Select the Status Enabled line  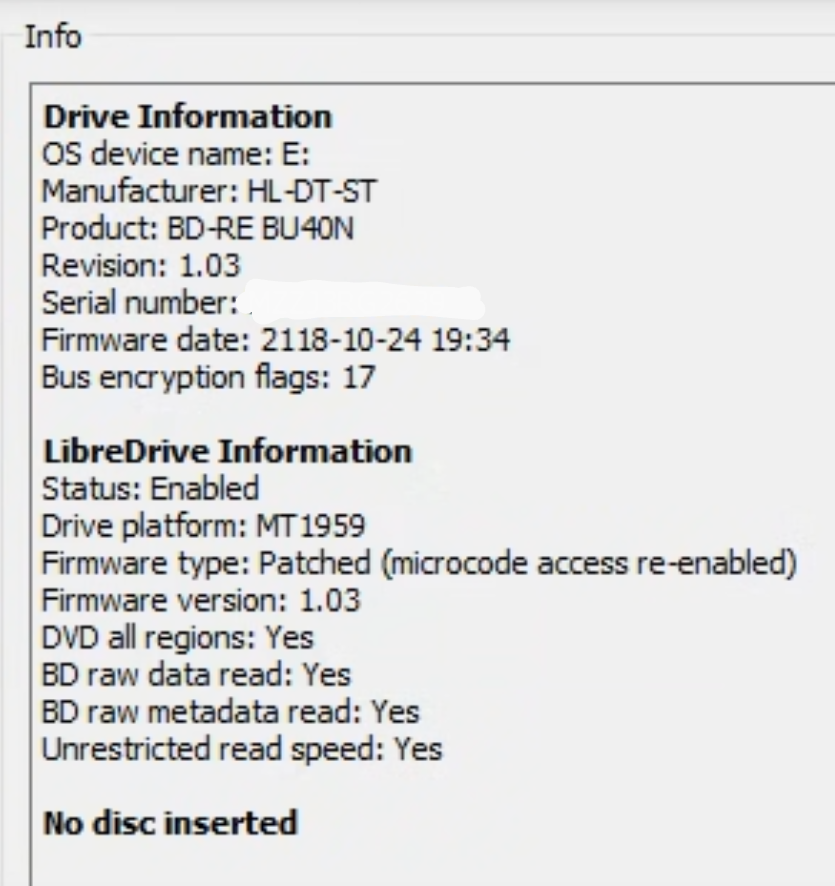coord(150,489)
